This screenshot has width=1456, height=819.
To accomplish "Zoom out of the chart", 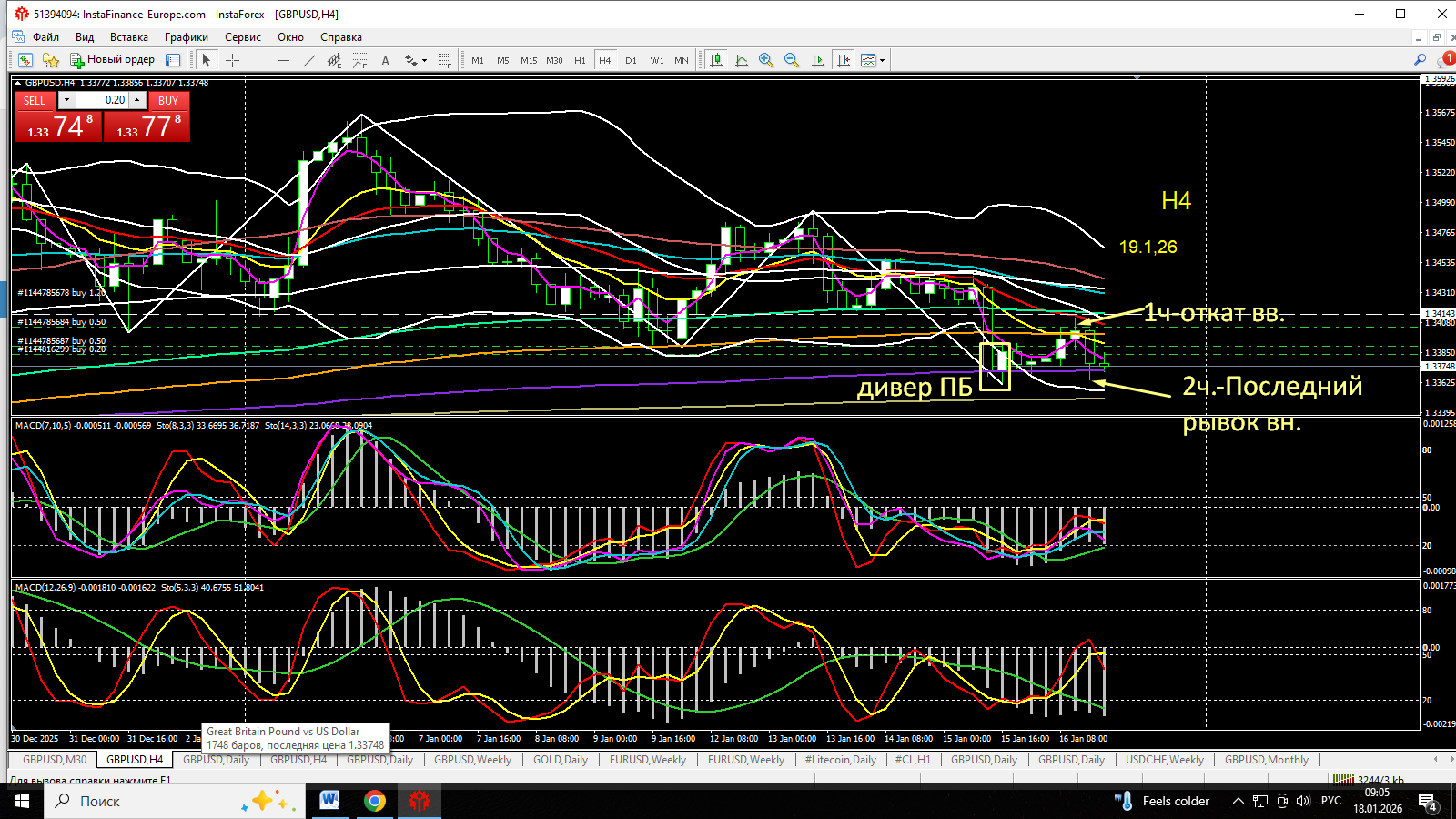I will tap(792, 60).
